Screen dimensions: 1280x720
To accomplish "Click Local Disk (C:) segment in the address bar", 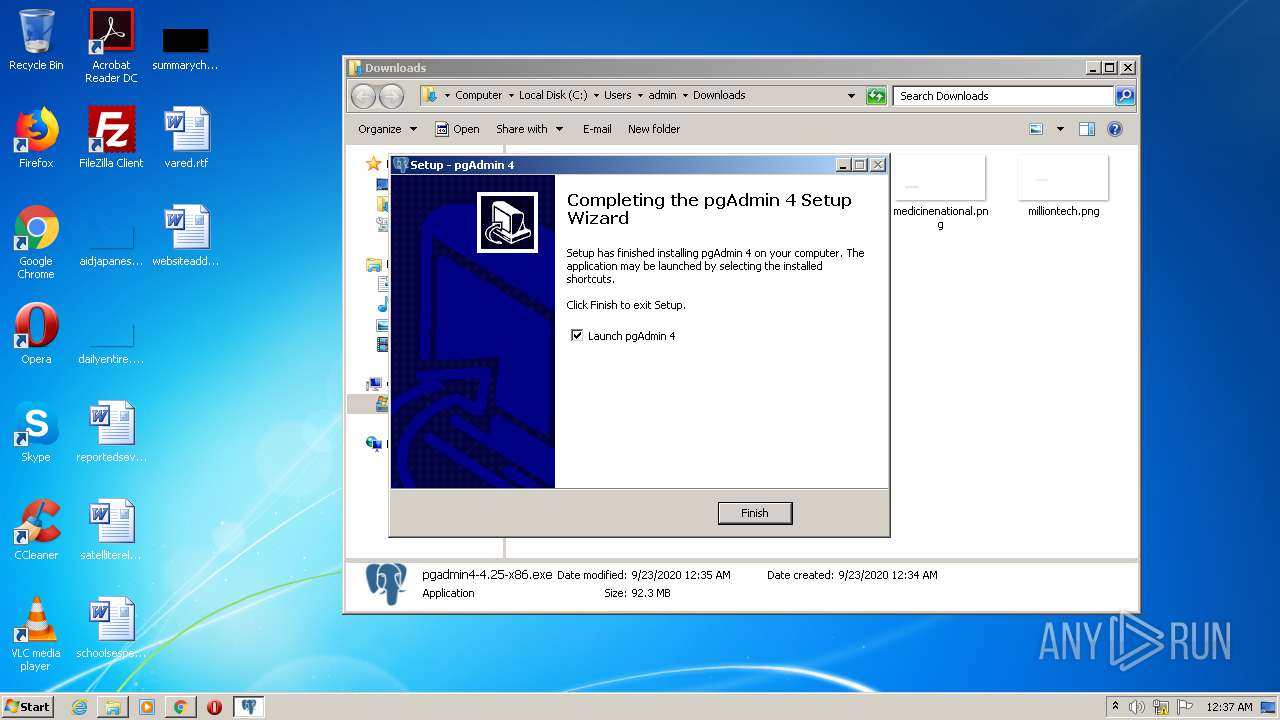I will pos(553,96).
